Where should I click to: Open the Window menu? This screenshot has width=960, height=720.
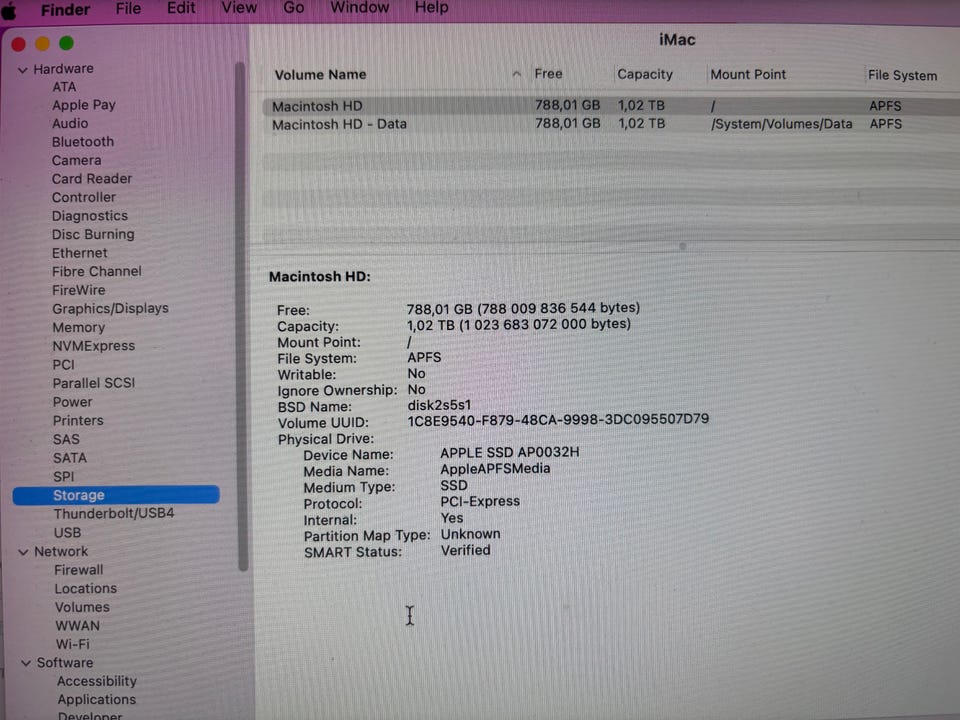click(359, 8)
